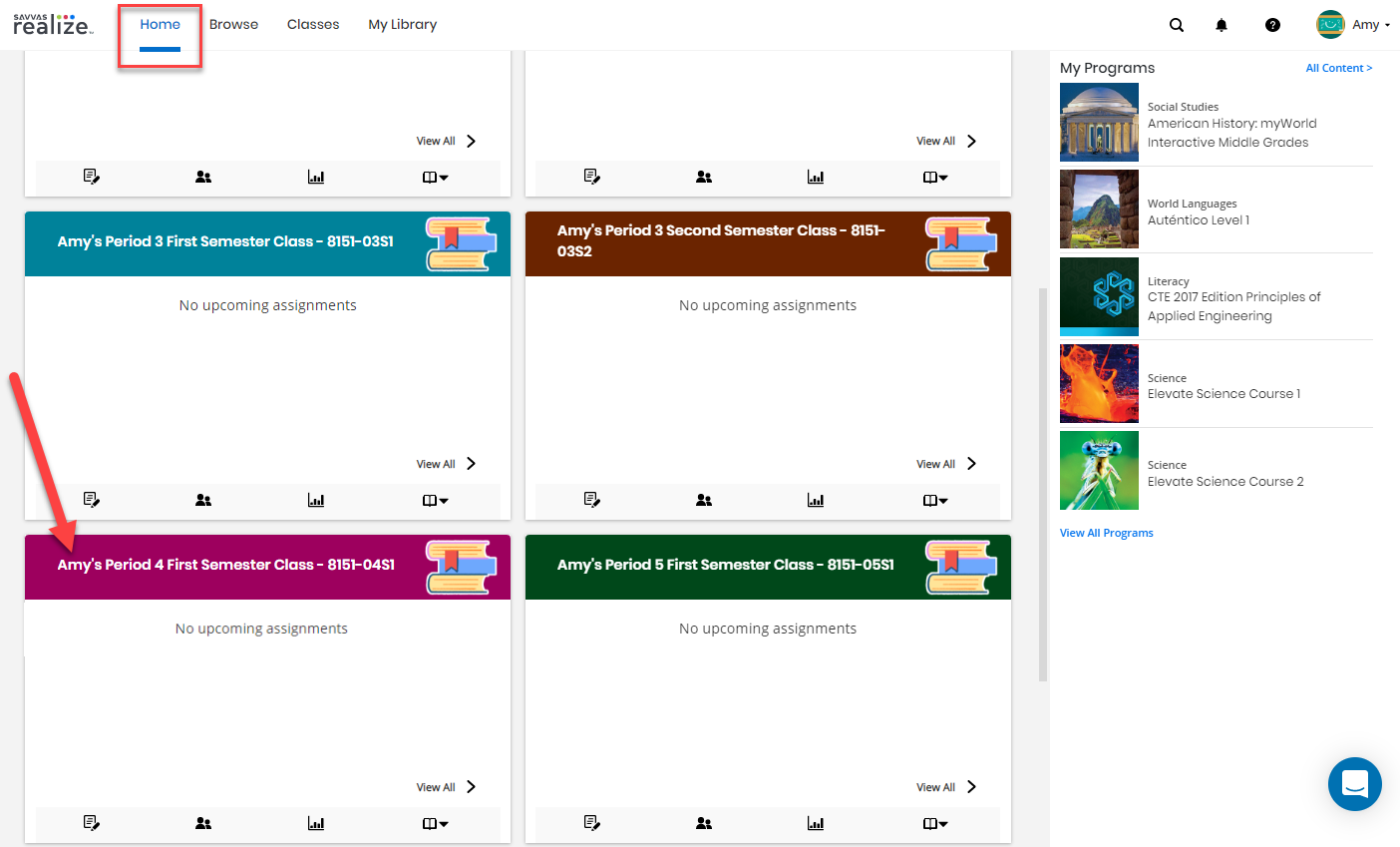Click the help question mark icon
The height and width of the screenshot is (847, 1400).
click(x=1272, y=24)
